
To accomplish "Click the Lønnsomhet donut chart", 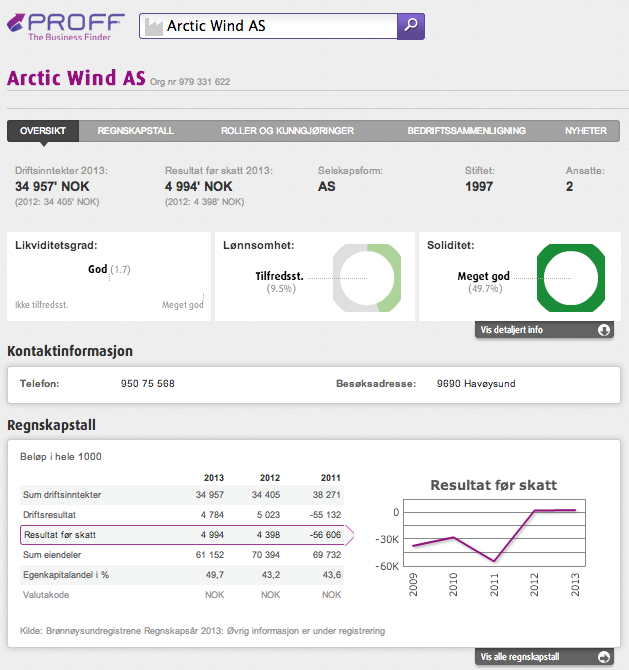I will point(367,277).
